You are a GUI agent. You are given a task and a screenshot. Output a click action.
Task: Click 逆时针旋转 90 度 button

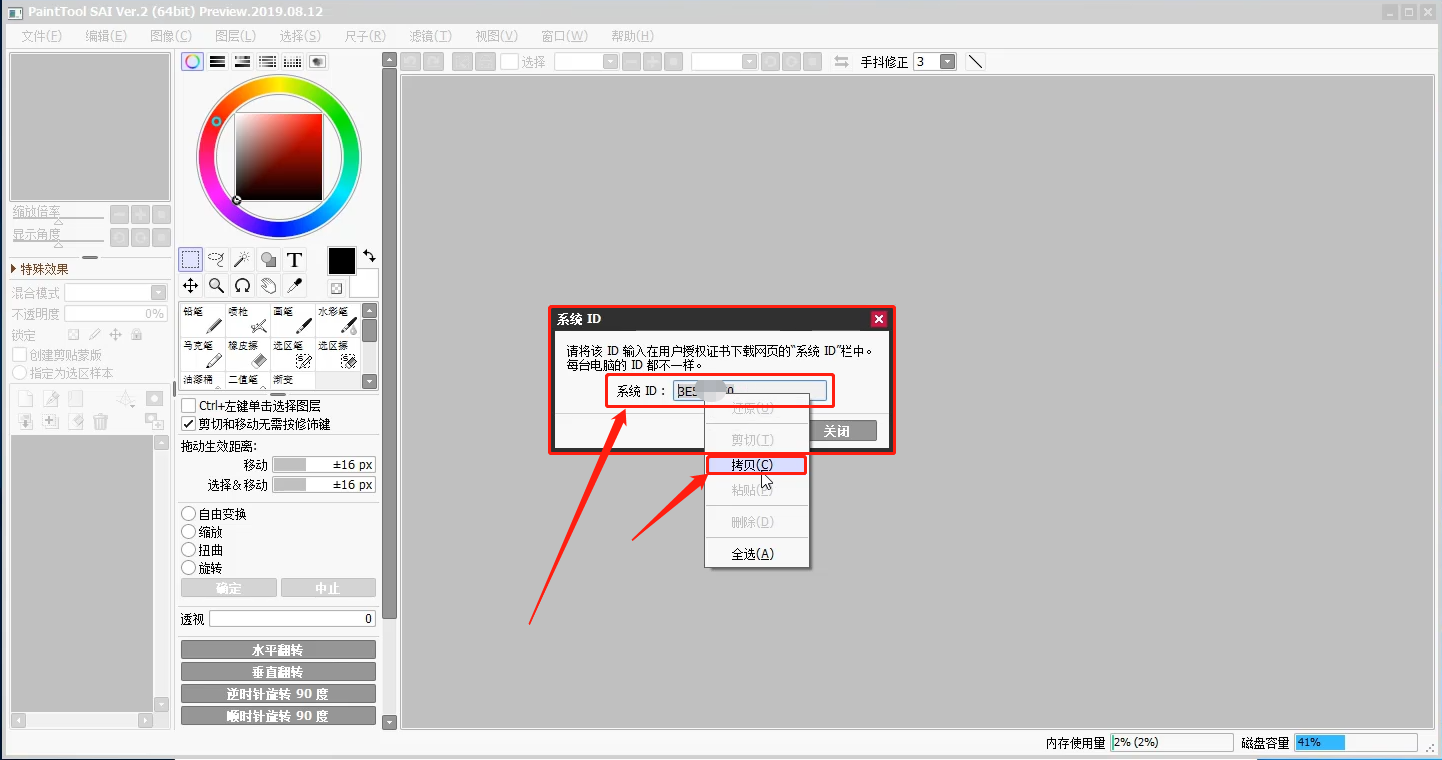click(x=278, y=694)
